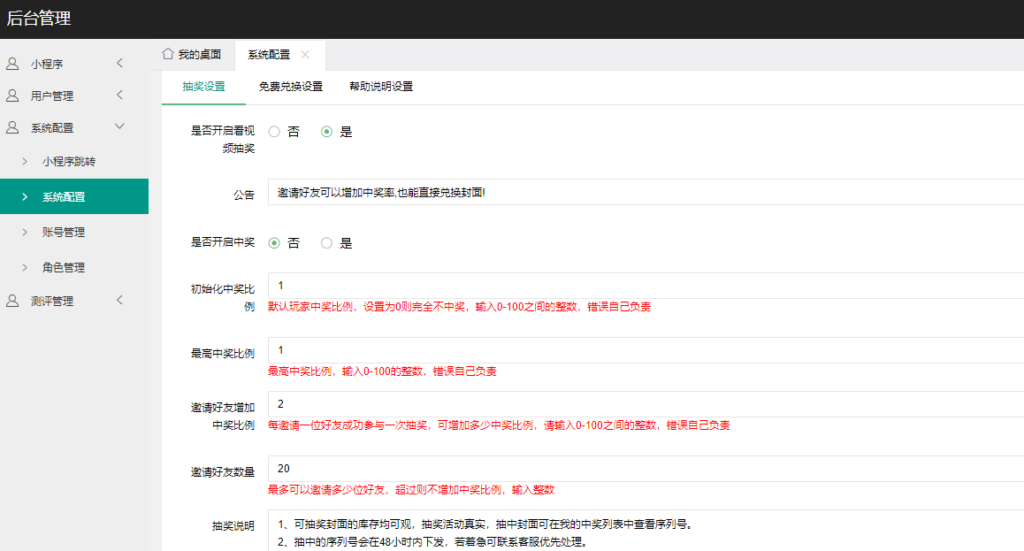The image size is (1024, 551).
Task: Click the arrow icon before 小程序跳转
Action: tap(25, 161)
